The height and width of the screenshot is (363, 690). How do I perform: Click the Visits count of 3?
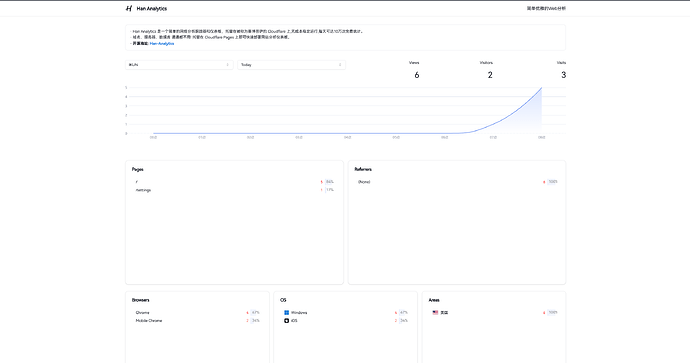pyautogui.click(x=564, y=75)
